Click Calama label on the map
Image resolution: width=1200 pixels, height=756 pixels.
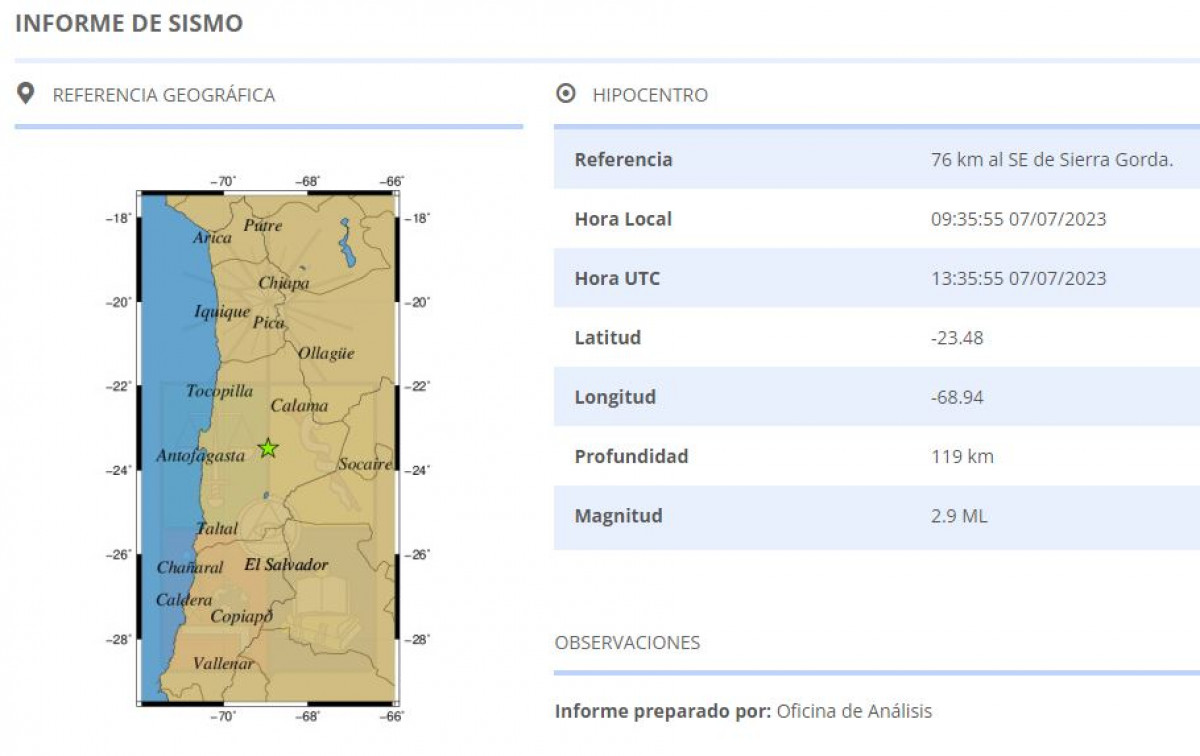tap(299, 405)
